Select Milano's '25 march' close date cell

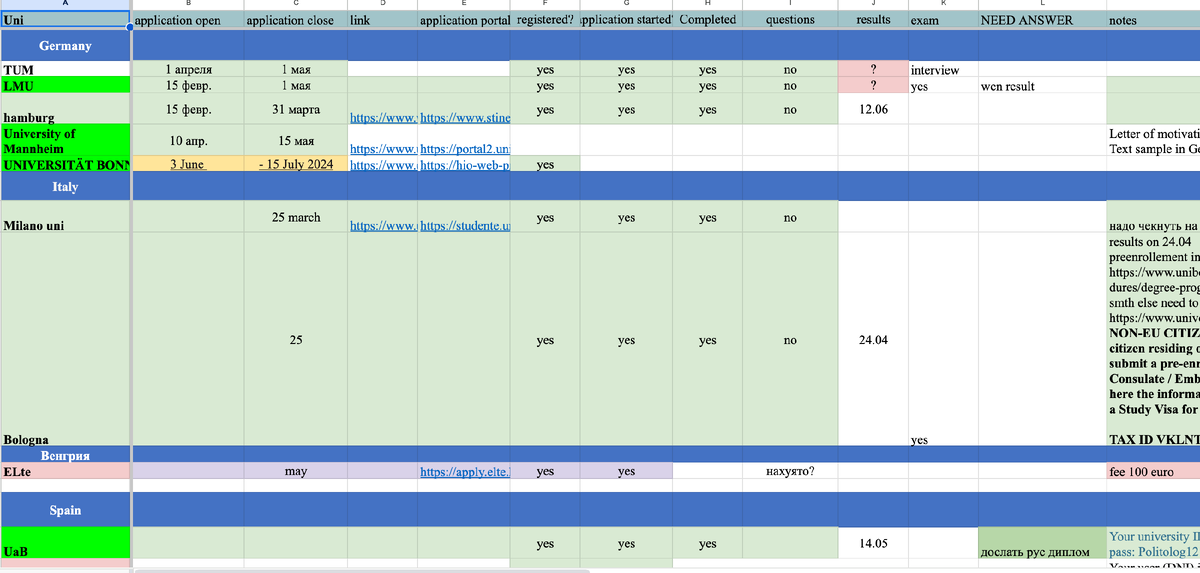(x=295, y=218)
